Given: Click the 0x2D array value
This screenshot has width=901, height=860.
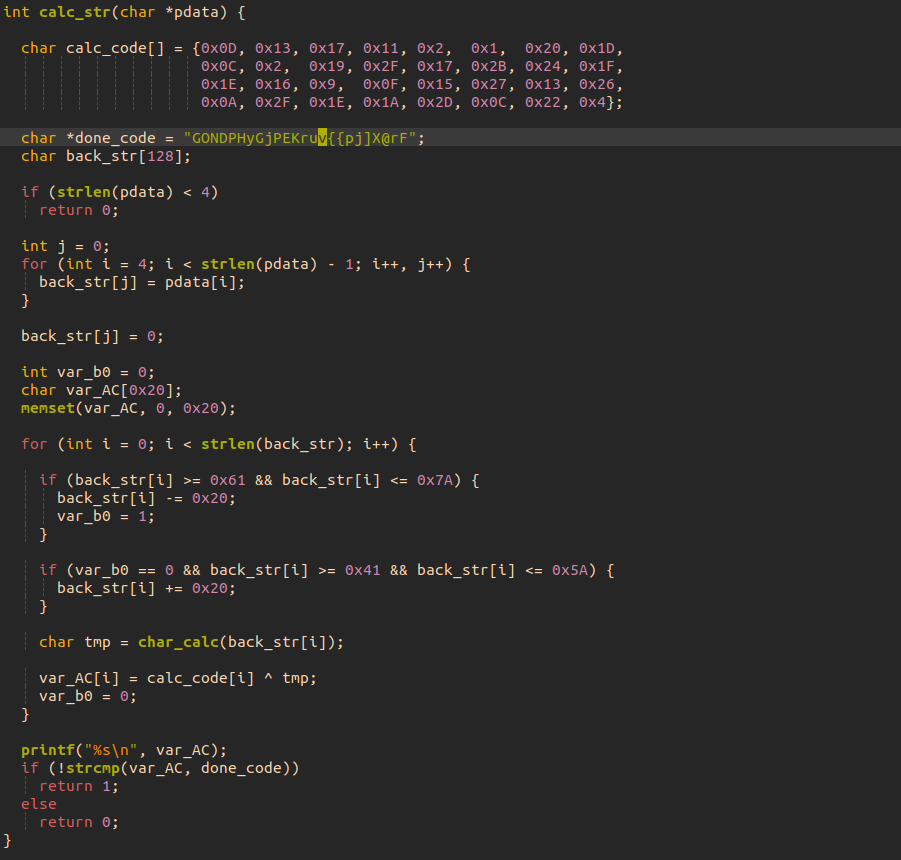Looking at the screenshot, I should click(x=434, y=102).
